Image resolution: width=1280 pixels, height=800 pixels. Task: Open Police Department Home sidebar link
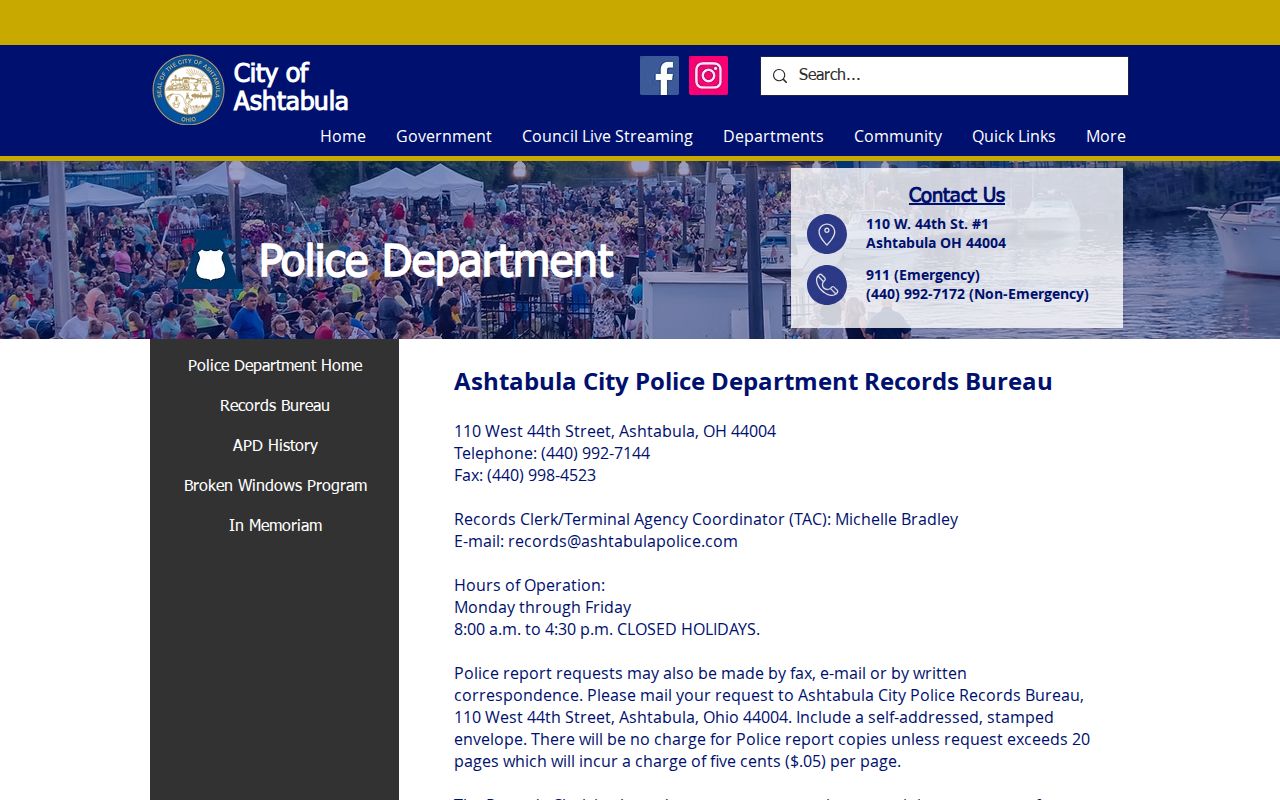click(x=275, y=366)
